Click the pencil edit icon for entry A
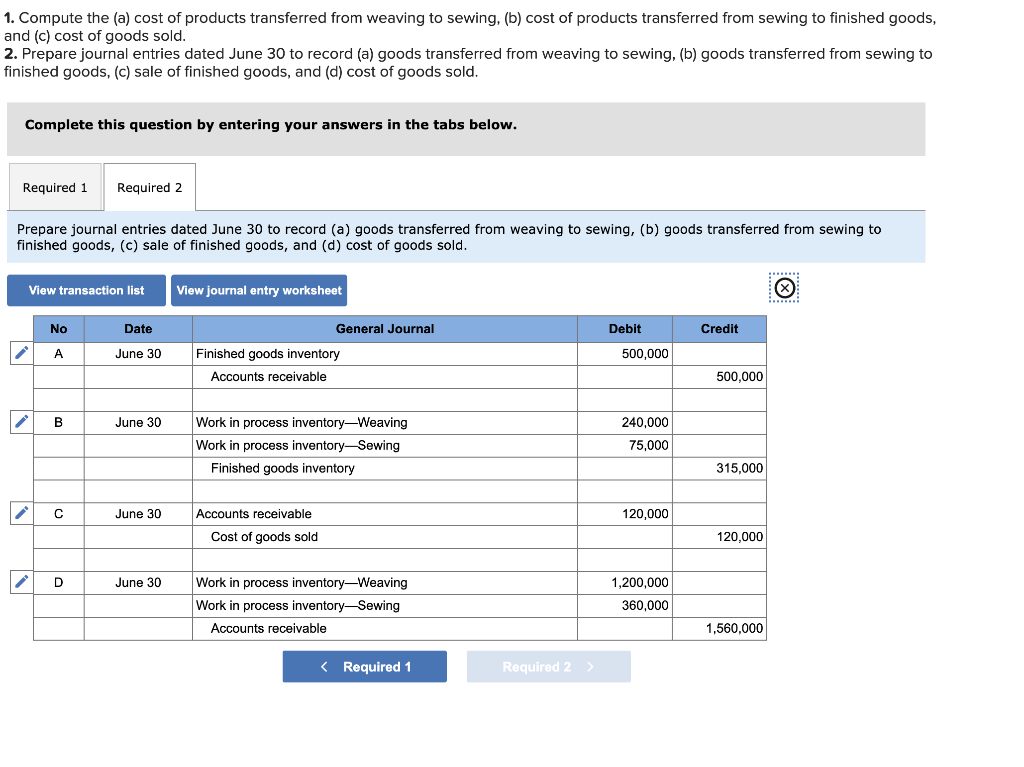This screenshot has width=1024, height=767. coord(22,353)
